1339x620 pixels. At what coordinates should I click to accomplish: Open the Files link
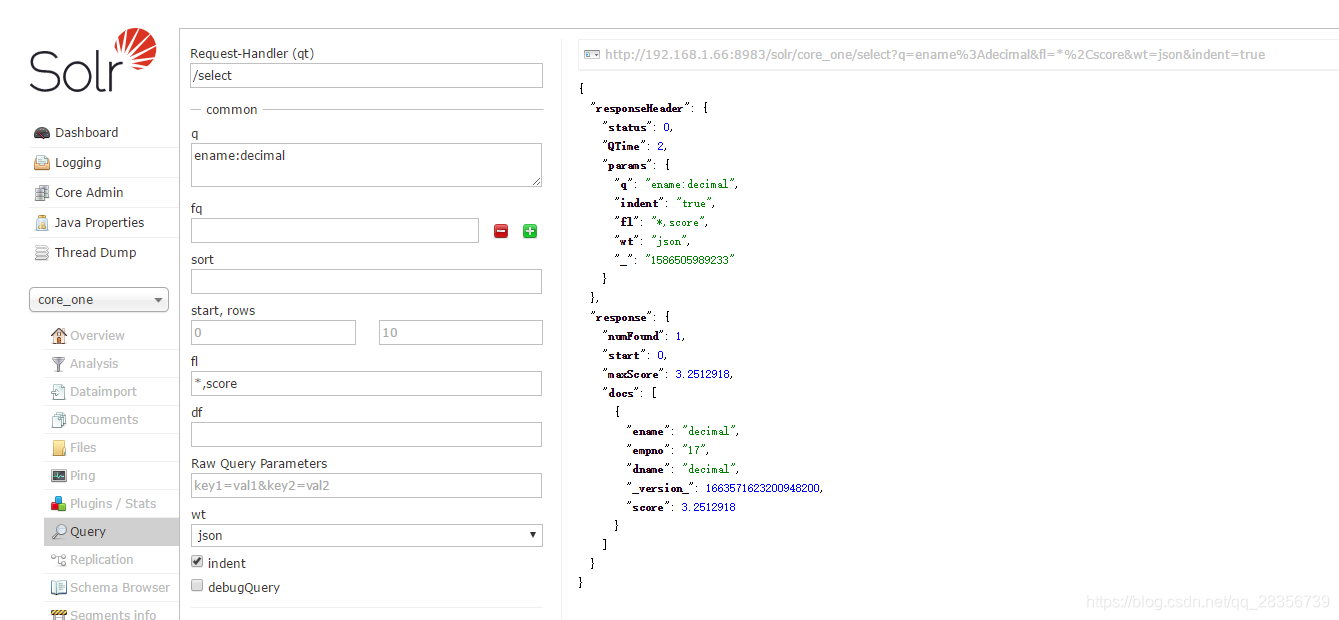[83, 448]
